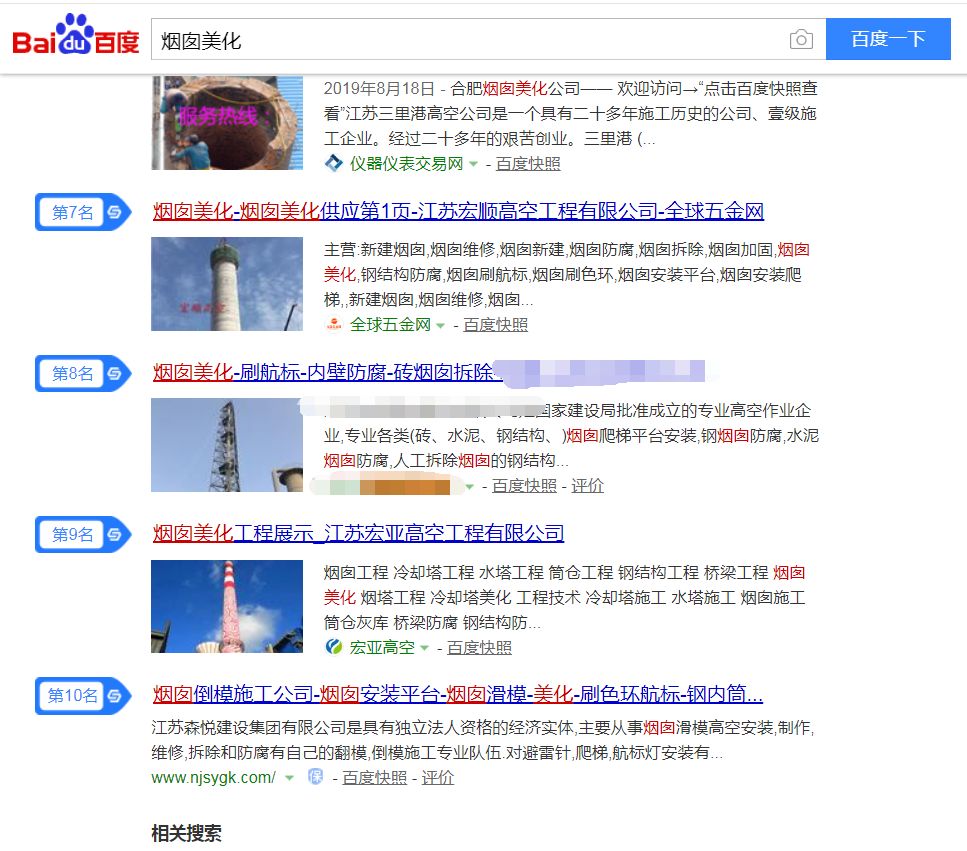The height and width of the screenshot is (851, 967).
Task: Expand dropdown arrow next to 宏亚高空
Action: (424, 648)
